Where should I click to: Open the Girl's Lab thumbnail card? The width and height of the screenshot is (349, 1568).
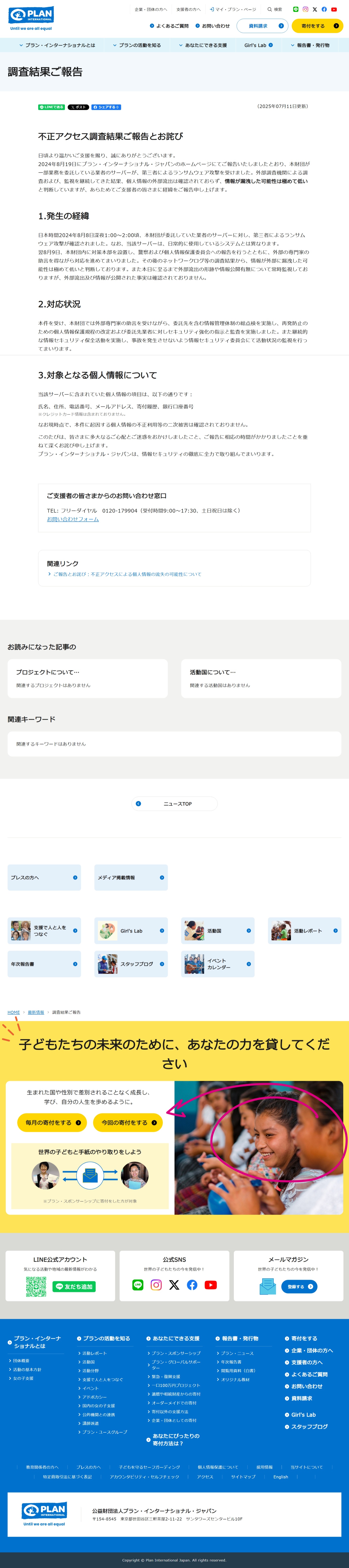click(x=131, y=931)
